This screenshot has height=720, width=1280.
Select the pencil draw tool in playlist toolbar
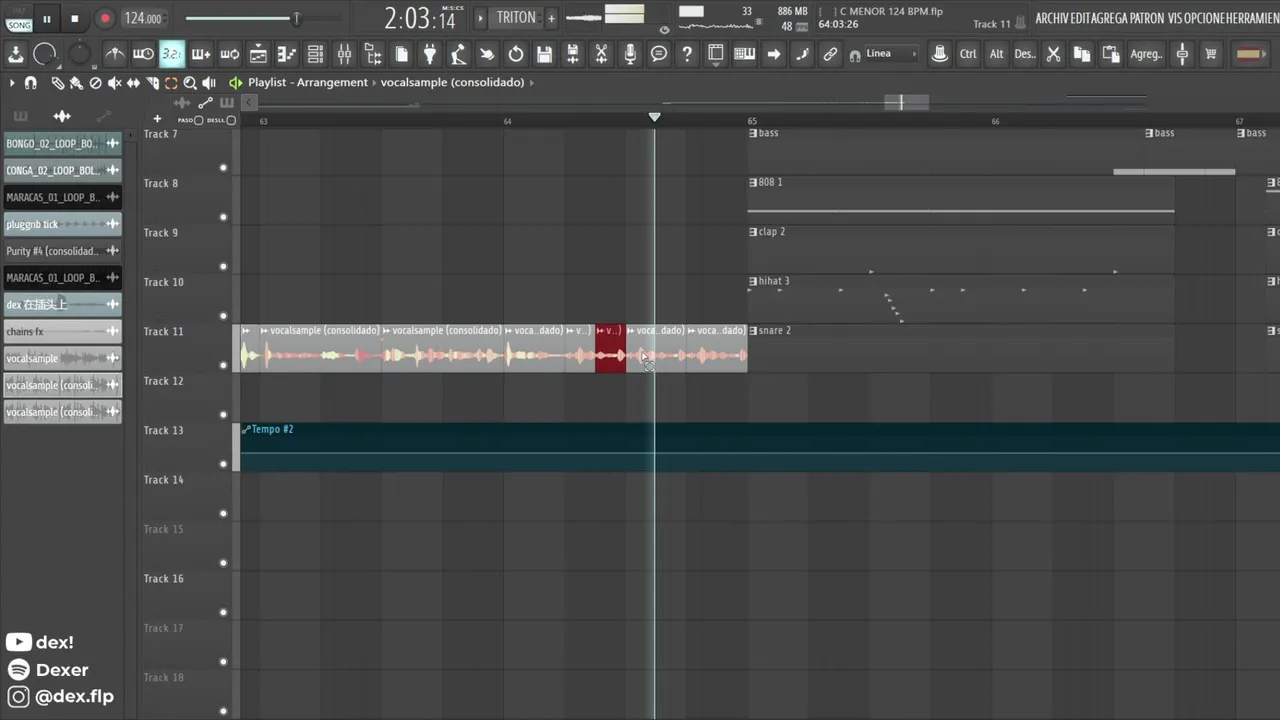click(57, 83)
